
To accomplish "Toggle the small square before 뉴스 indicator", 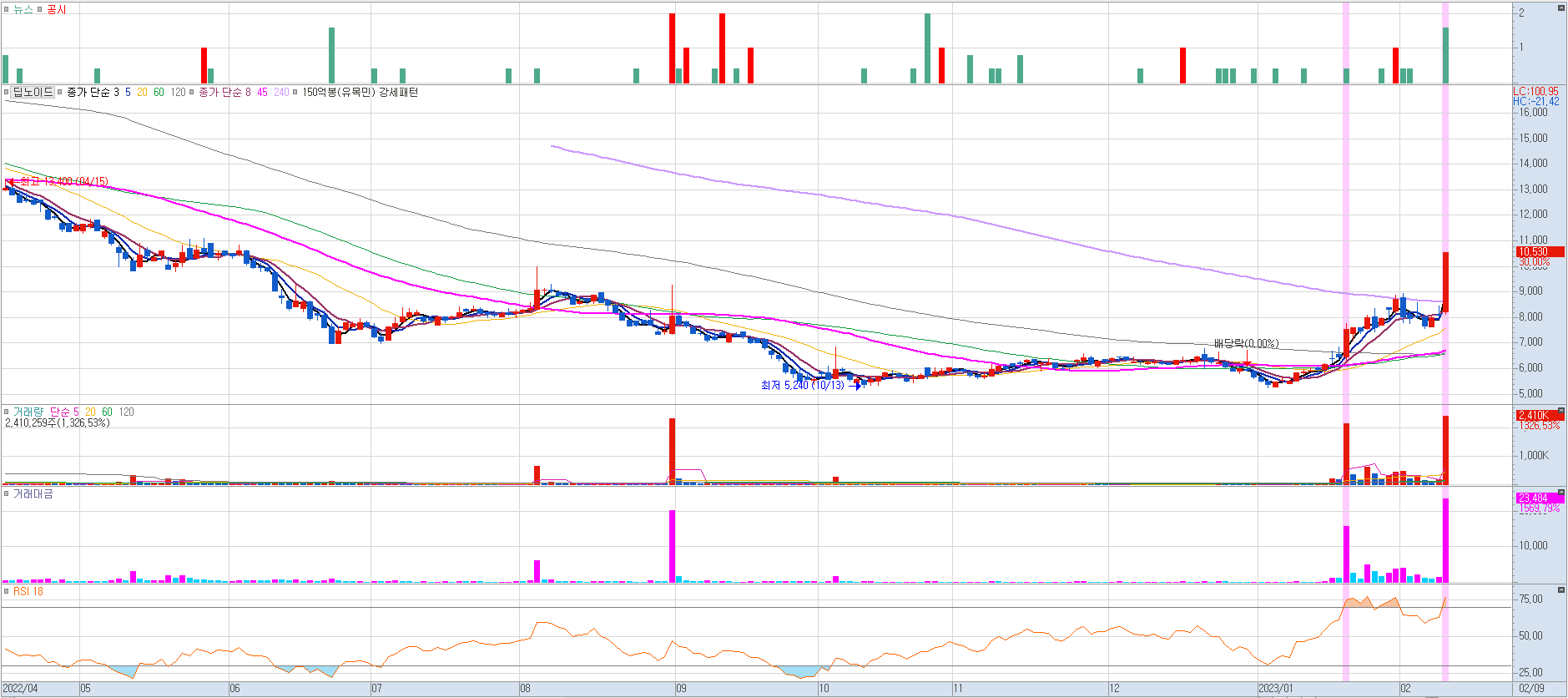I will (6, 9).
